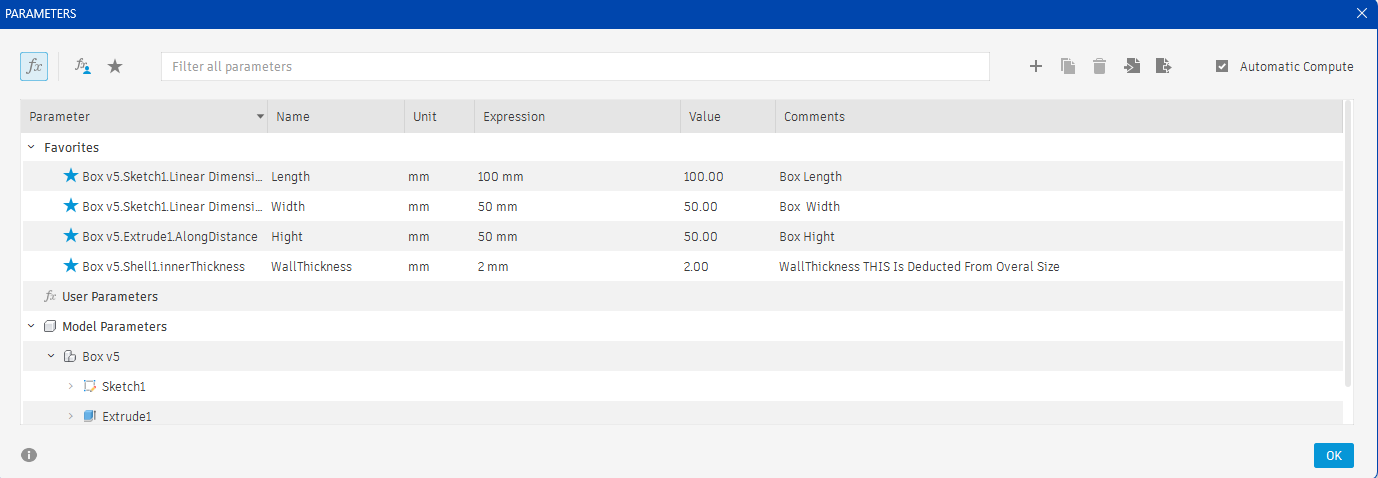The image size is (1378, 478).
Task: Collapse the Model Parameters group
Action: [31, 326]
